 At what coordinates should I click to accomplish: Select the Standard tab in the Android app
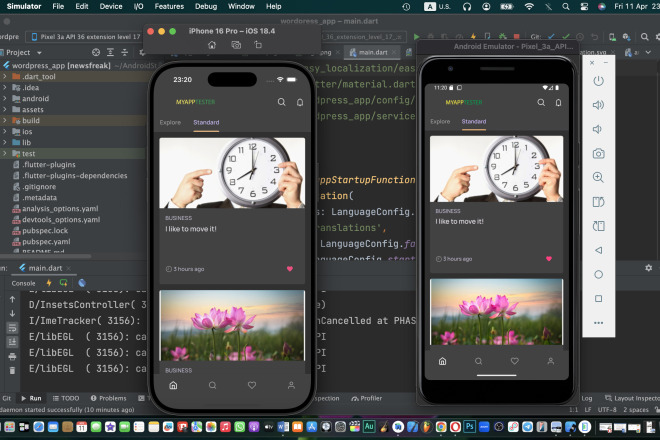click(474, 121)
